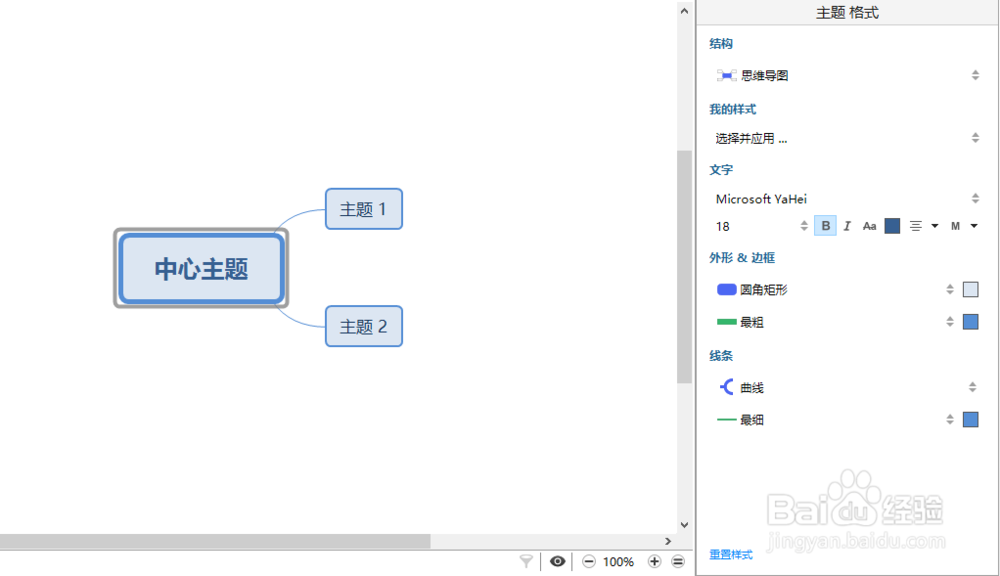Change the font size 18 stepper
The image size is (1000, 576).
(804, 226)
